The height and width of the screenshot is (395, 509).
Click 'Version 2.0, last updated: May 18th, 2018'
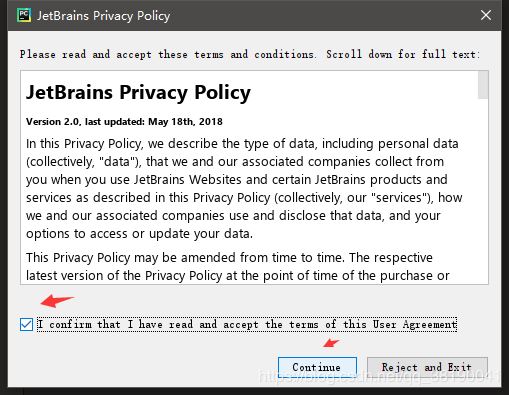[x=124, y=122]
